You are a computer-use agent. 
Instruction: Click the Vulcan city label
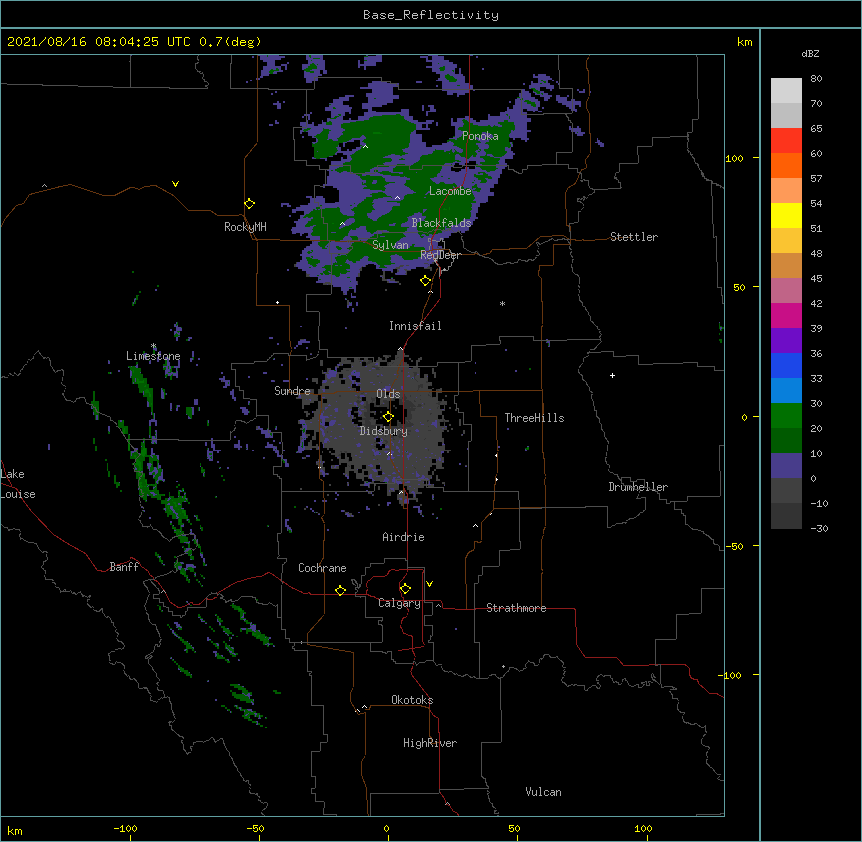tap(543, 792)
